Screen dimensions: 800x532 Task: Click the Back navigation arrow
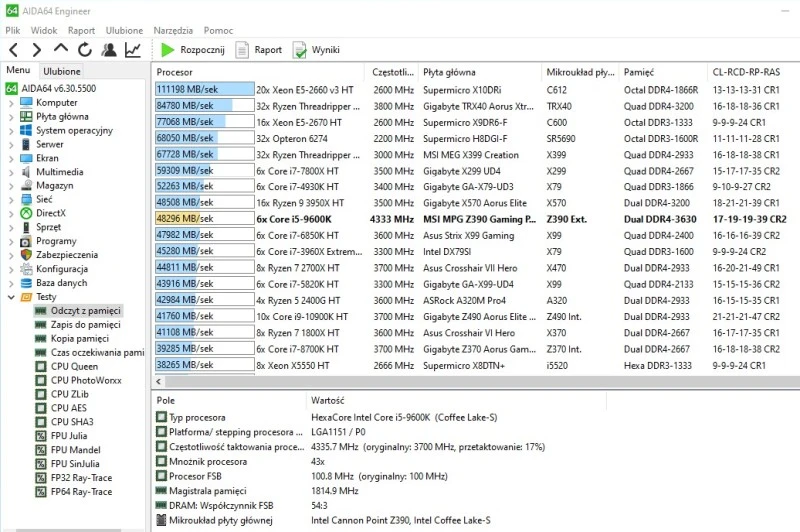[x=13, y=50]
